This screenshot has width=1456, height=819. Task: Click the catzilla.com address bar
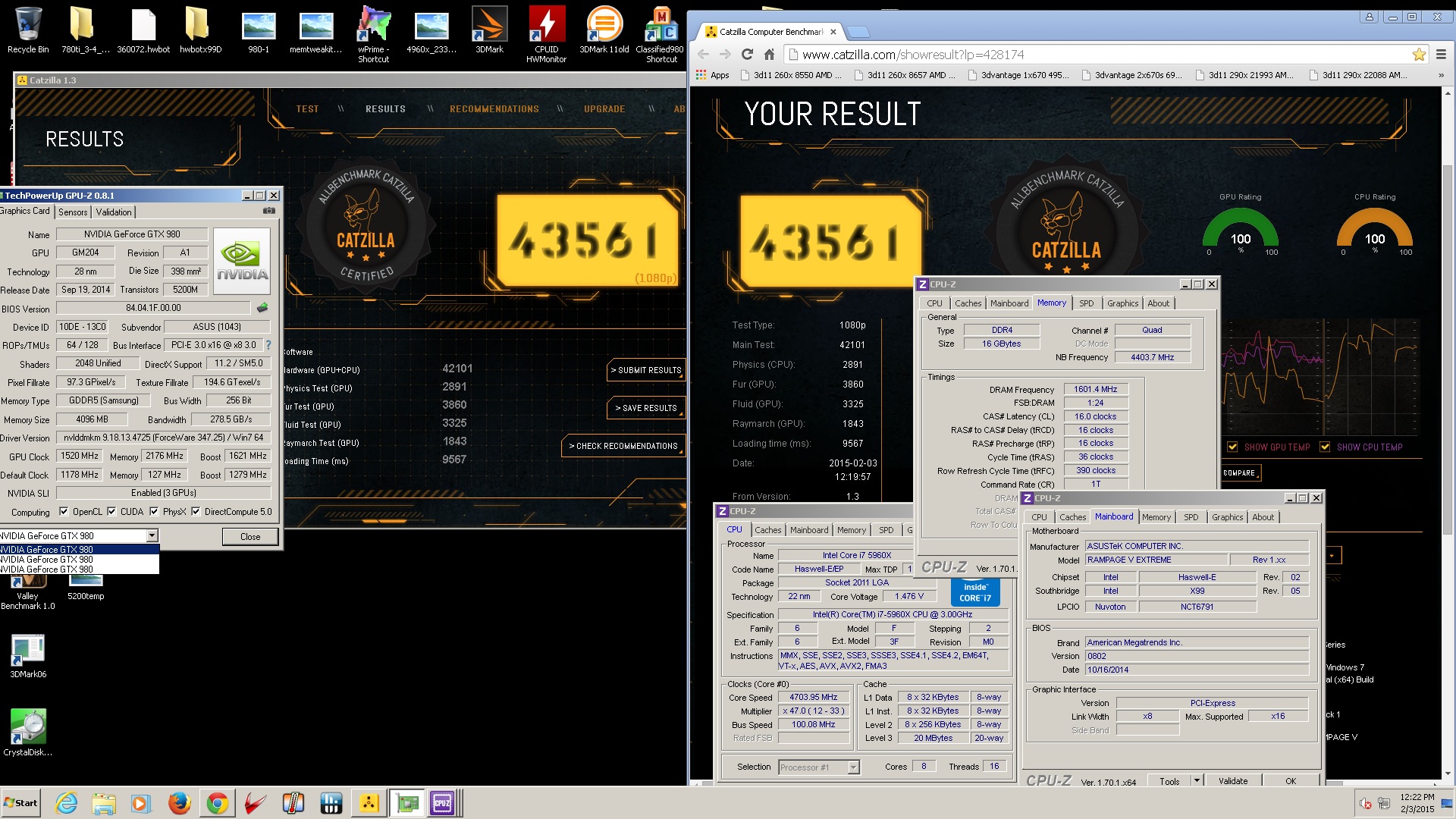coord(1098,55)
